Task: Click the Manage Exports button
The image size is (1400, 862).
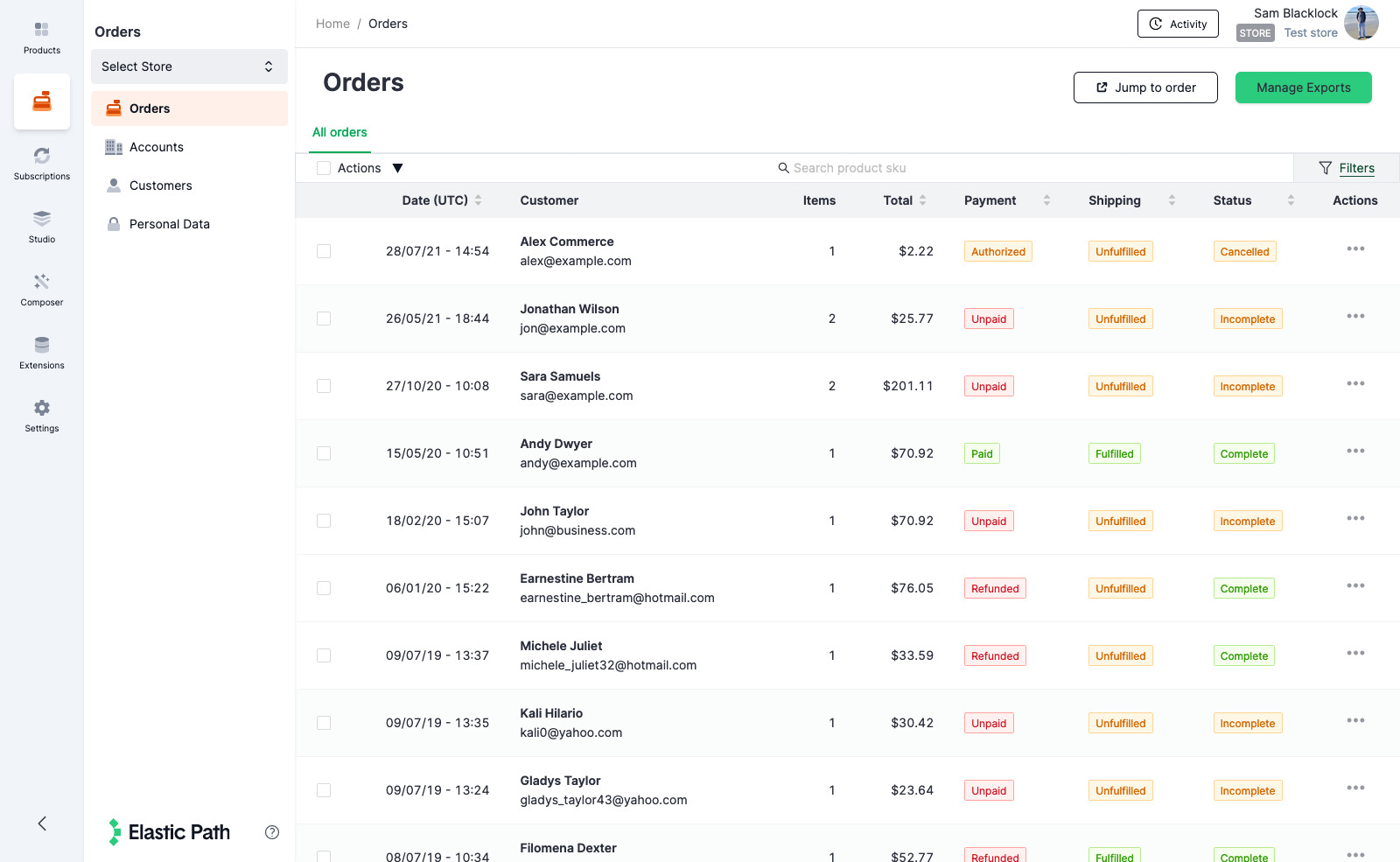Action: 1303,88
